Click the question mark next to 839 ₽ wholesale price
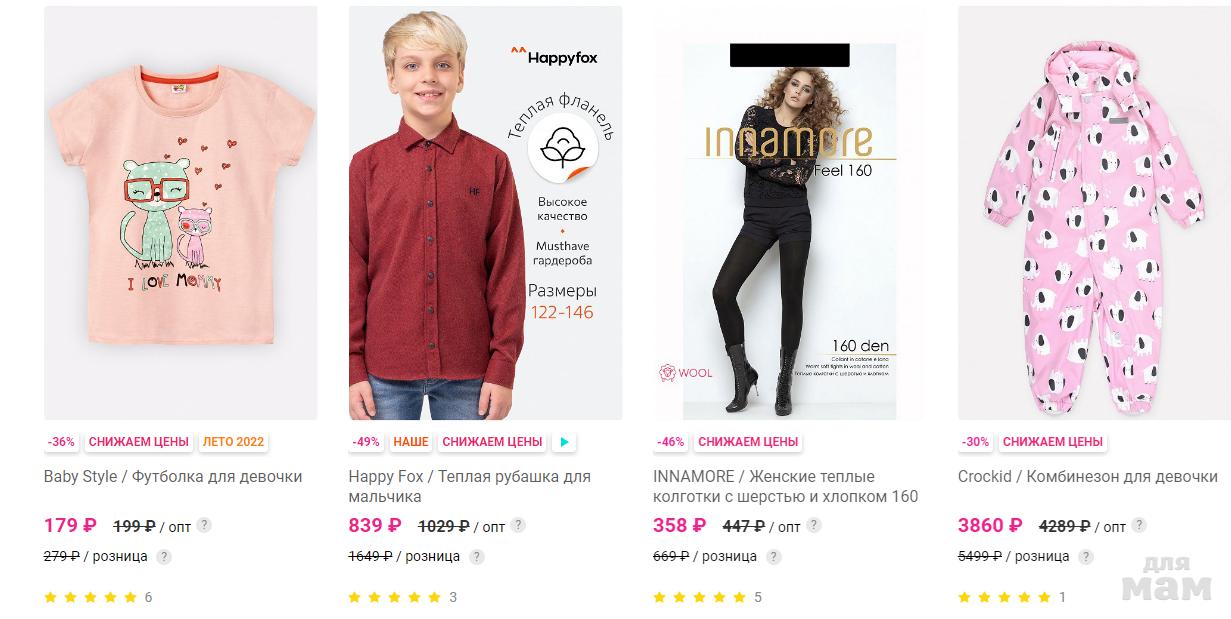 coord(518,525)
